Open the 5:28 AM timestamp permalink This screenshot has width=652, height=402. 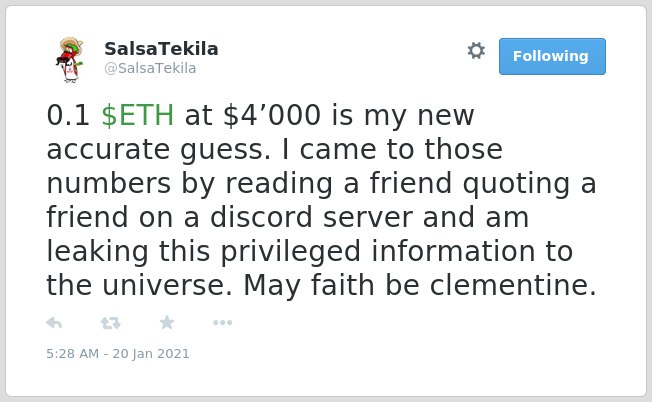pos(73,354)
